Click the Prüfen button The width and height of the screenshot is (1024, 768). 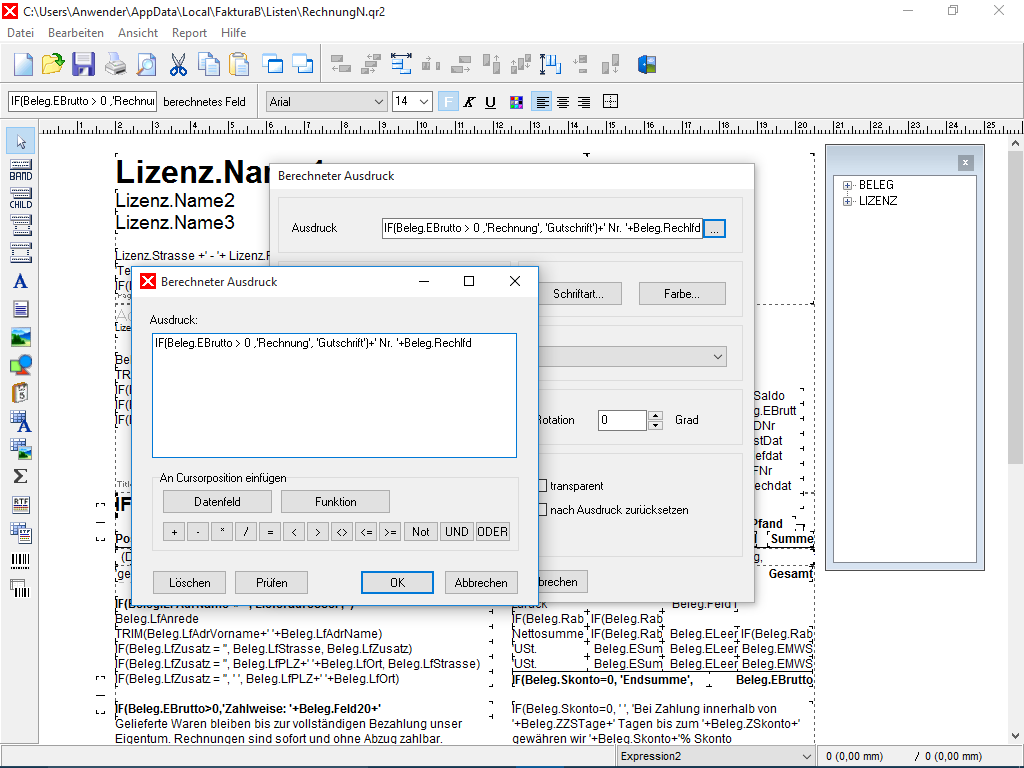pos(272,583)
